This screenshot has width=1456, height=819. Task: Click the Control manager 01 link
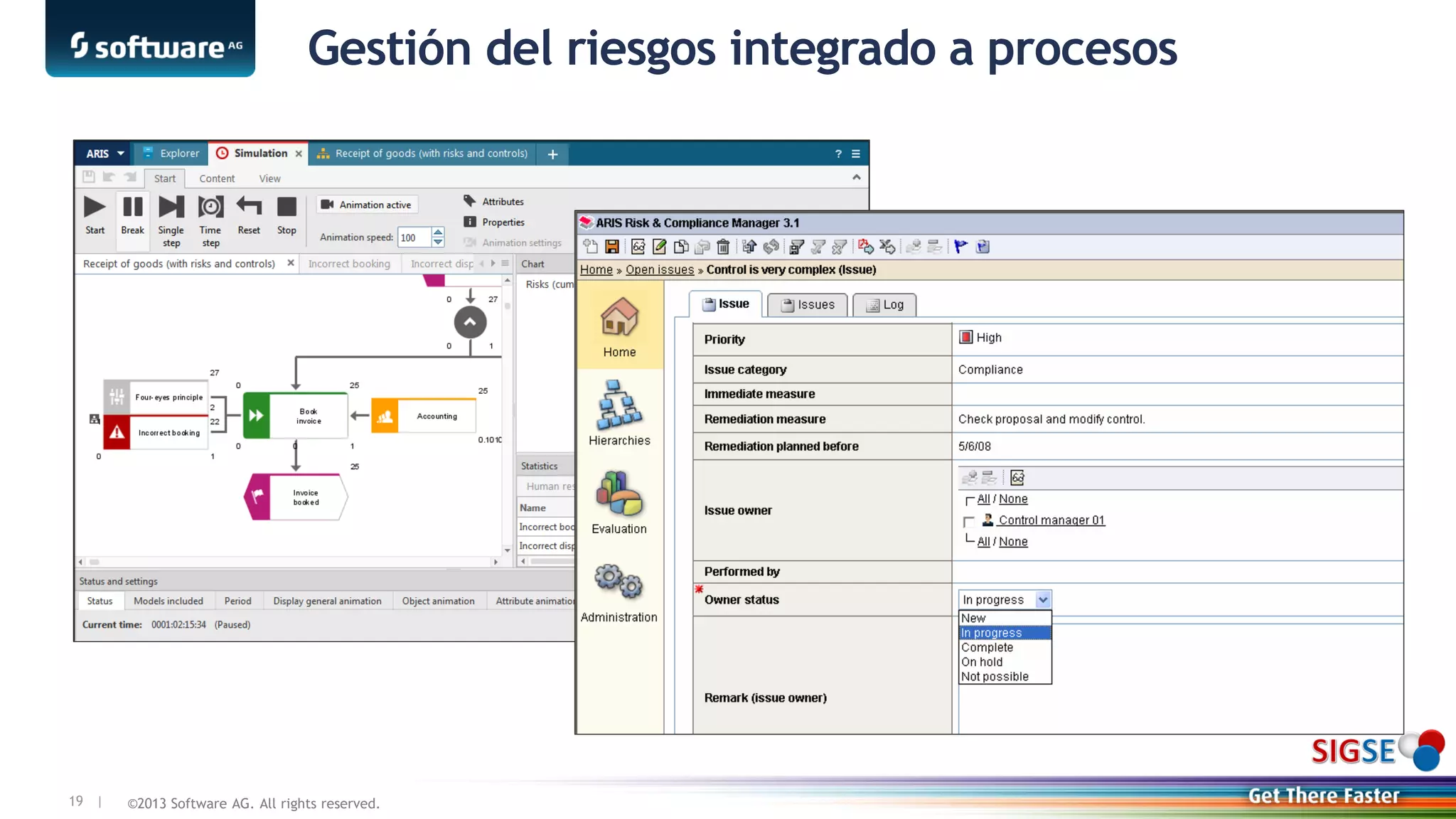1051,520
